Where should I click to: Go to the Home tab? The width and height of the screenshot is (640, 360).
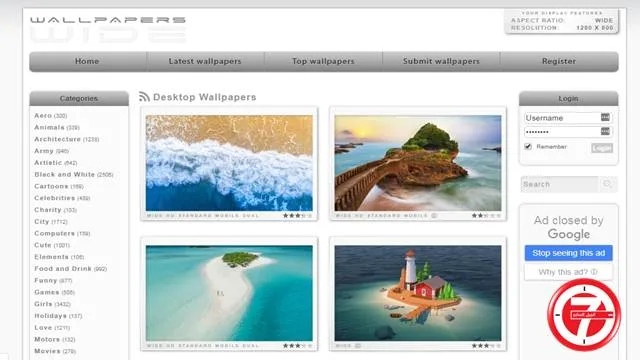tap(87, 61)
